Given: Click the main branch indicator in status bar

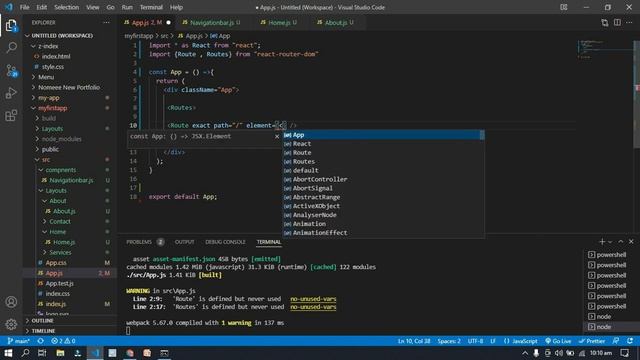Looking at the screenshot, I should (x=18, y=341).
